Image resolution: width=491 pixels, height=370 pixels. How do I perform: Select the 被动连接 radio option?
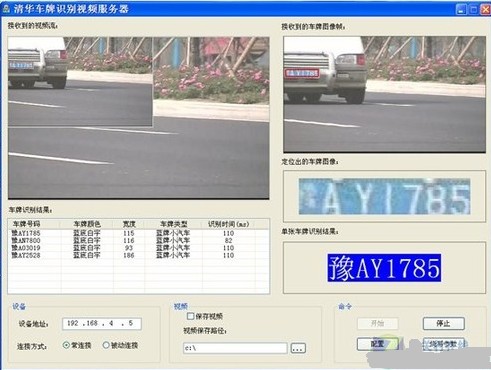(x=106, y=345)
